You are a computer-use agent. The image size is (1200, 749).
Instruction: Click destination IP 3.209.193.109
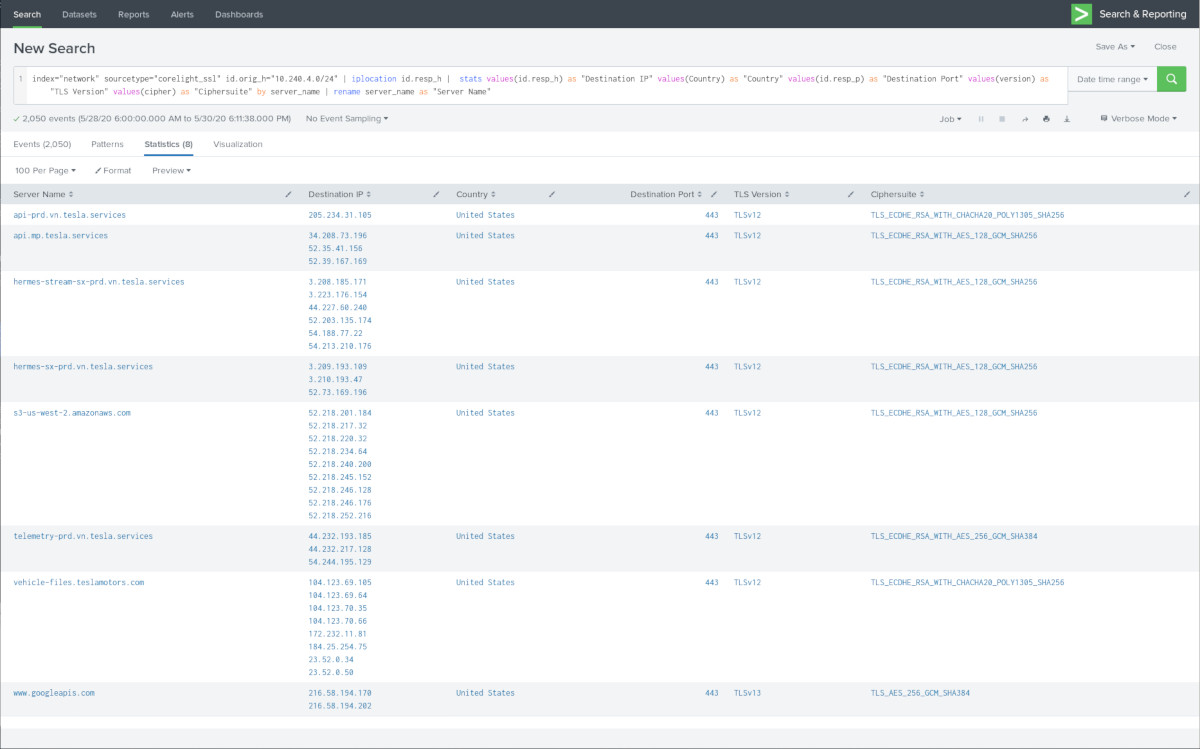(x=338, y=367)
